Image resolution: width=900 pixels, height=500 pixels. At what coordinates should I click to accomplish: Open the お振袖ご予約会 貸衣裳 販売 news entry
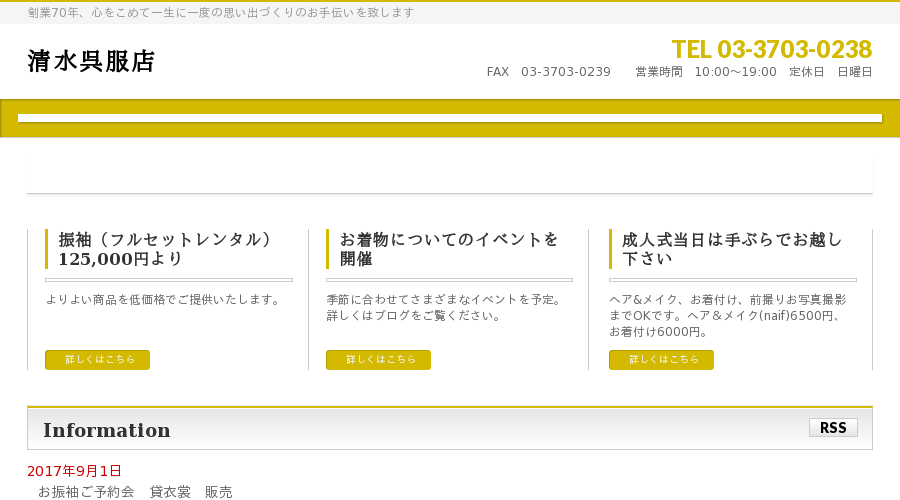pos(135,492)
